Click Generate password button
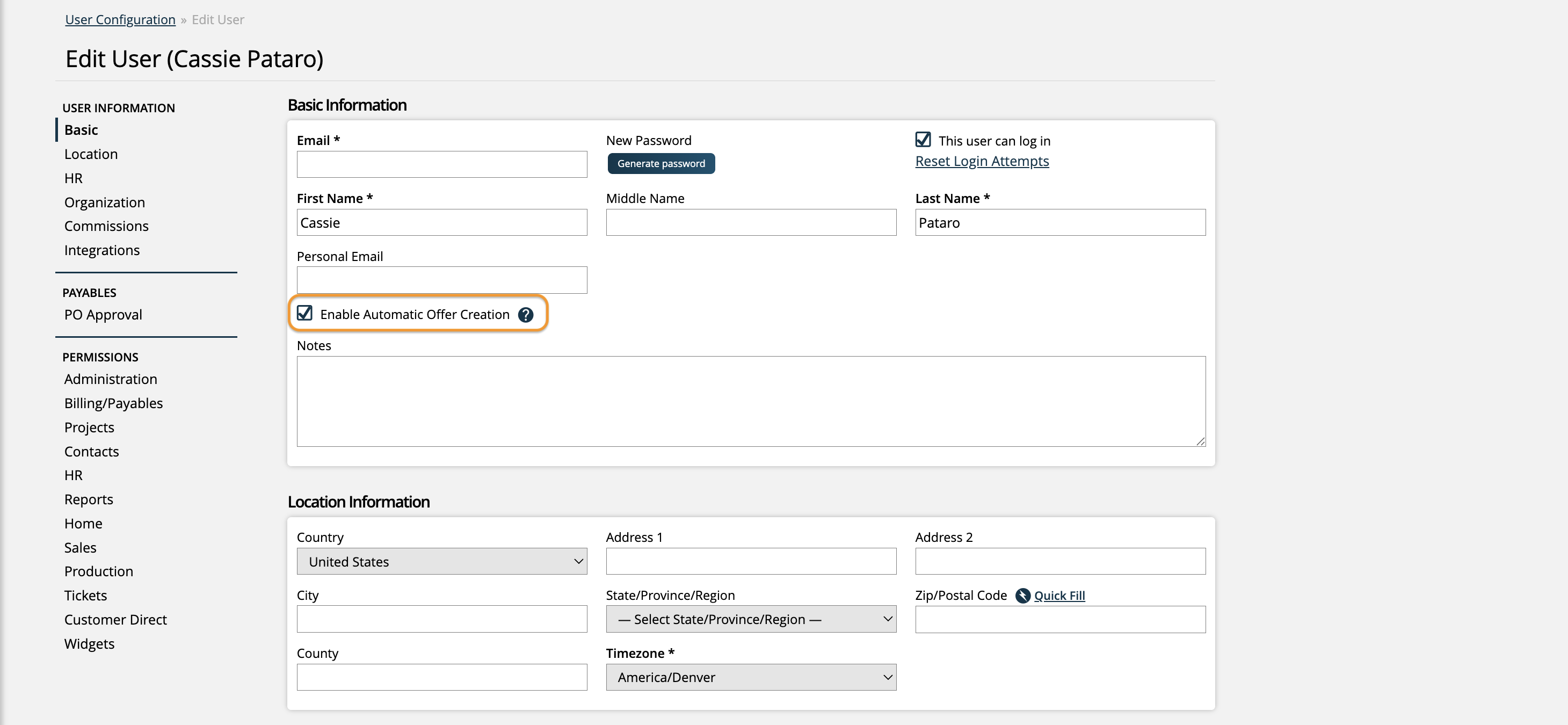The height and width of the screenshot is (725, 1568). click(x=660, y=164)
